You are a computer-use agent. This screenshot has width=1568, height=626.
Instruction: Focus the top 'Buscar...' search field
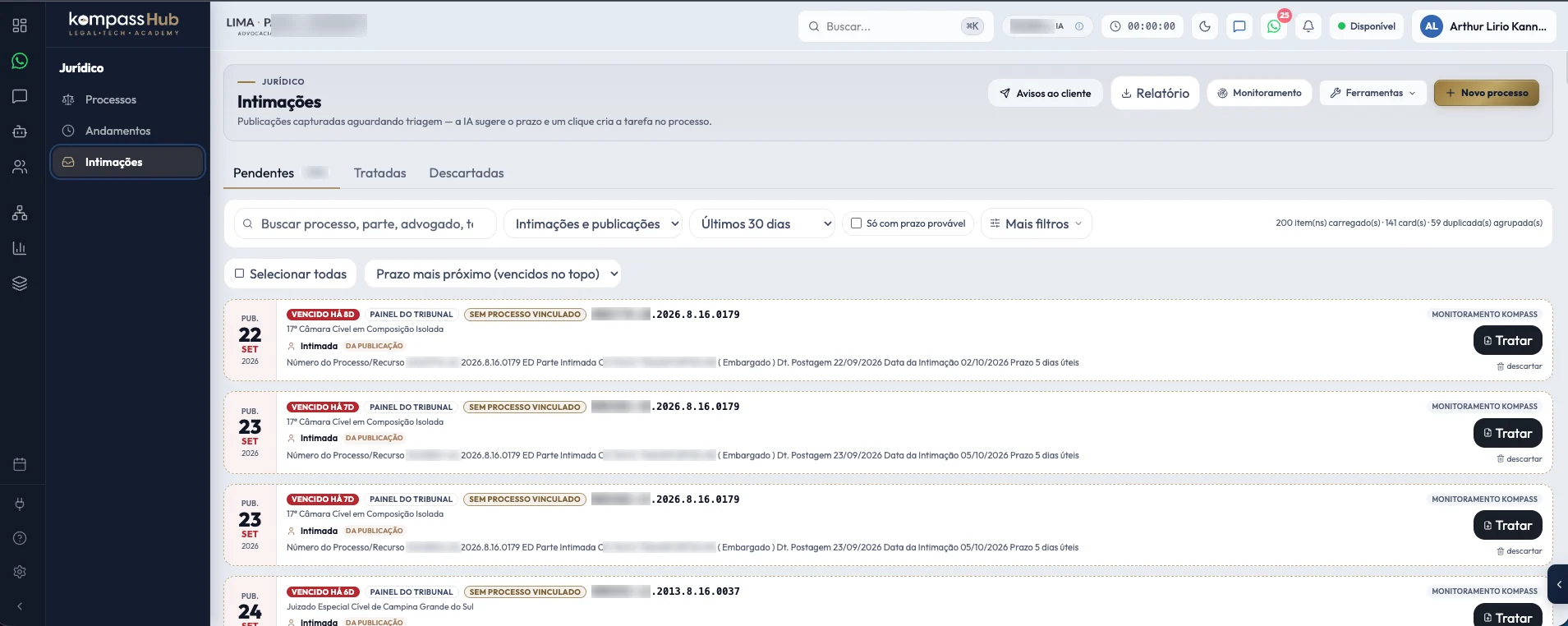pyautogui.click(x=896, y=26)
